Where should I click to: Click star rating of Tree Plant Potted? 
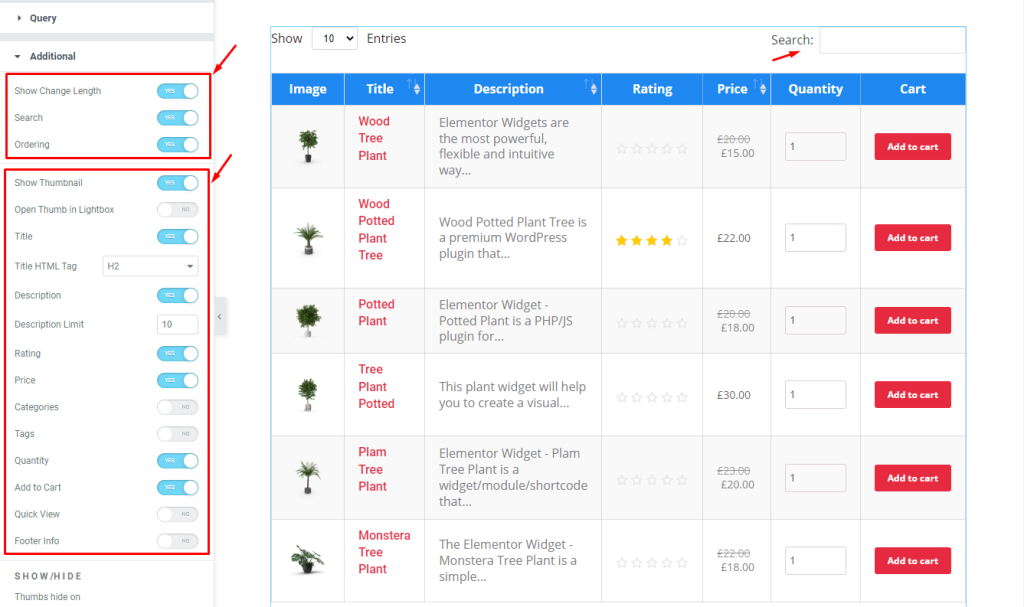pyautogui.click(x=652, y=397)
